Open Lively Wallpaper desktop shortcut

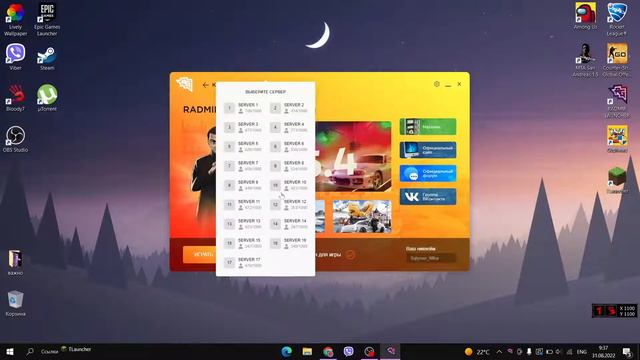point(15,20)
